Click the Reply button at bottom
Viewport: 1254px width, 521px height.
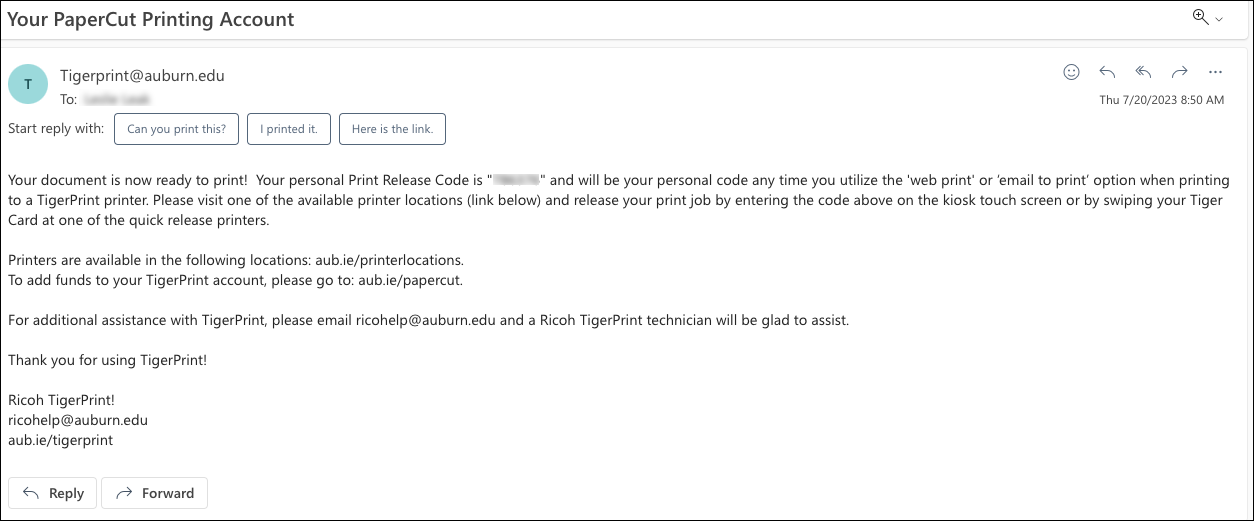click(53, 493)
